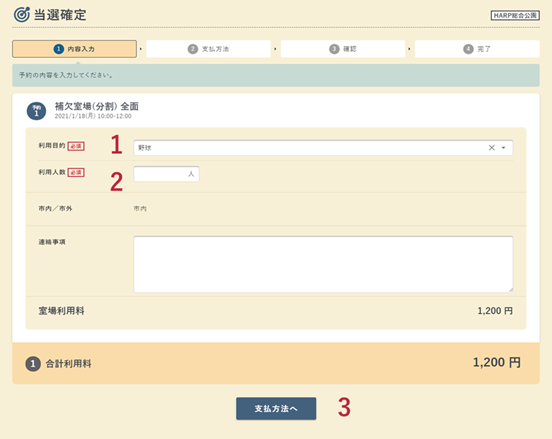552x439 pixels.
Task: Click the circled 1 icon beside 合計利用料
Action: tap(33, 364)
